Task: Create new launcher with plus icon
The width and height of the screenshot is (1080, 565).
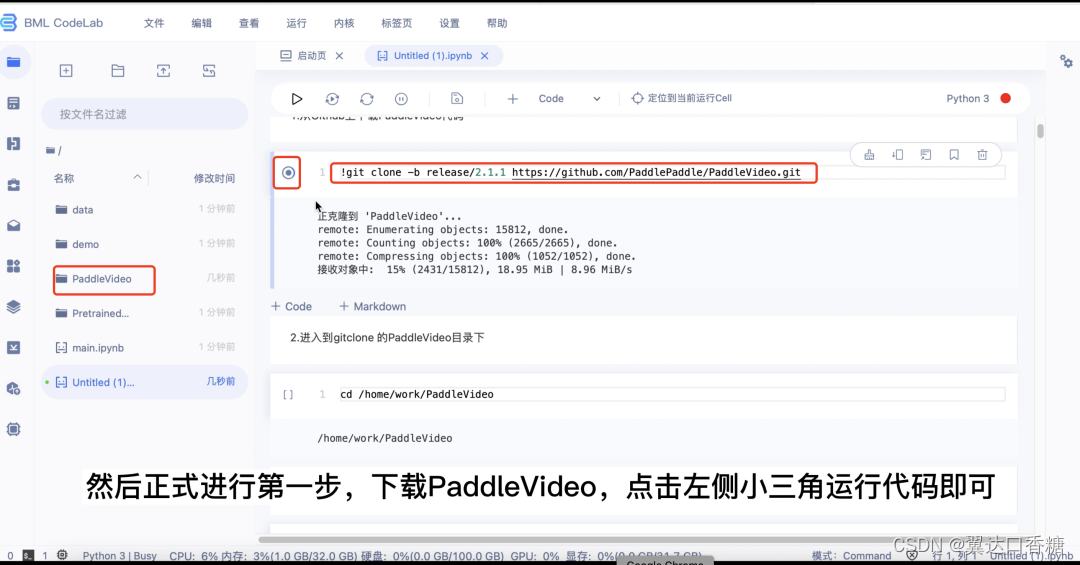Action: click(66, 70)
